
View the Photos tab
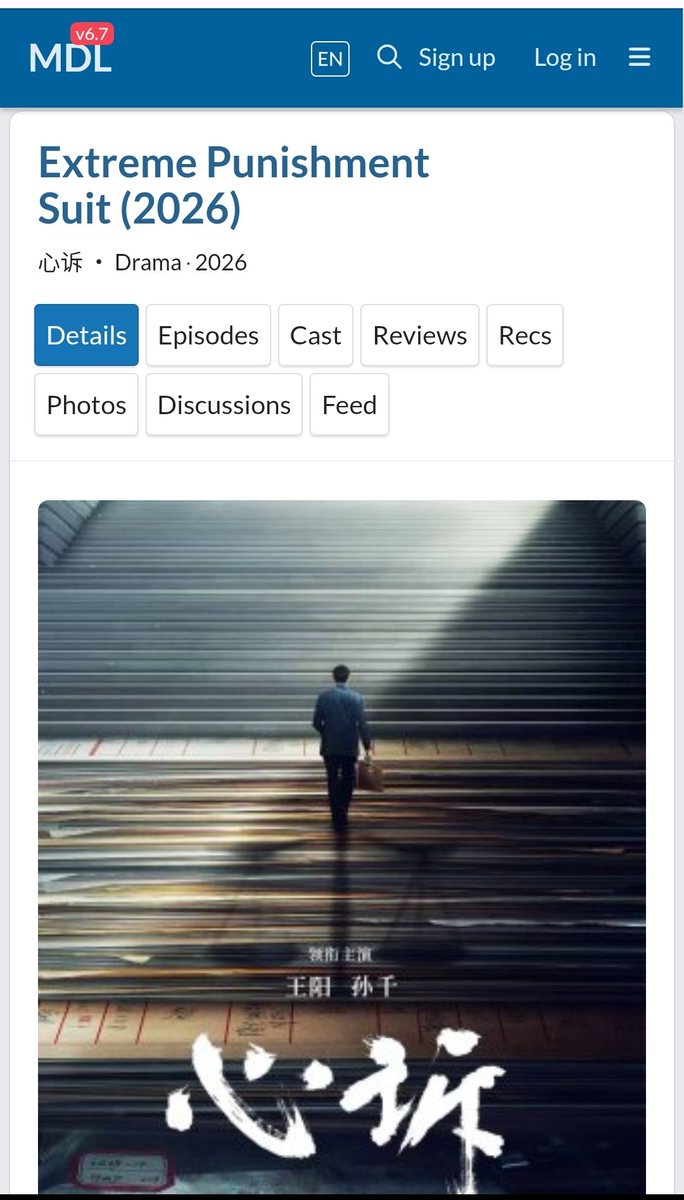point(87,405)
